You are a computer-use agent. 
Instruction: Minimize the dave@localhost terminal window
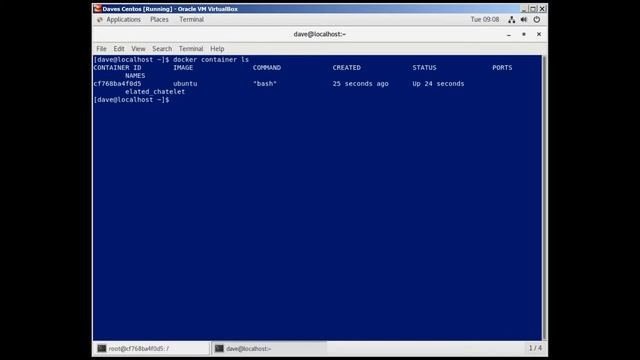tap(509, 35)
